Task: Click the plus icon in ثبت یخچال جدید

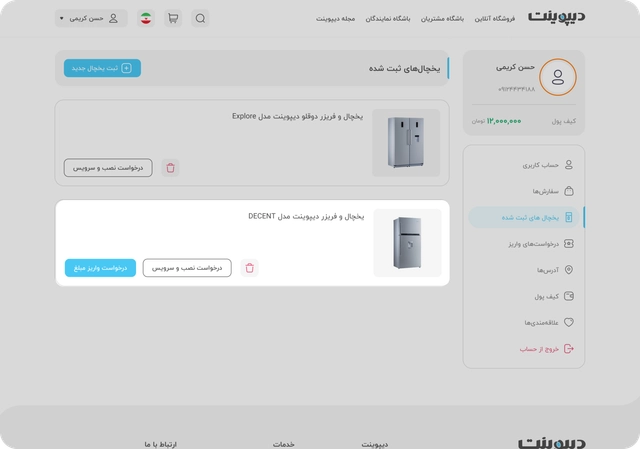Action: click(x=127, y=68)
